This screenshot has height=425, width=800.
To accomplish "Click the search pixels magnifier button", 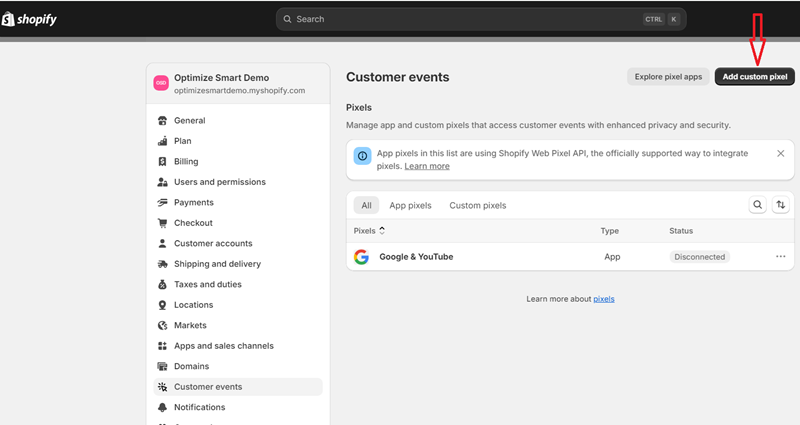I will pyautogui.click(x=758, y=205).
